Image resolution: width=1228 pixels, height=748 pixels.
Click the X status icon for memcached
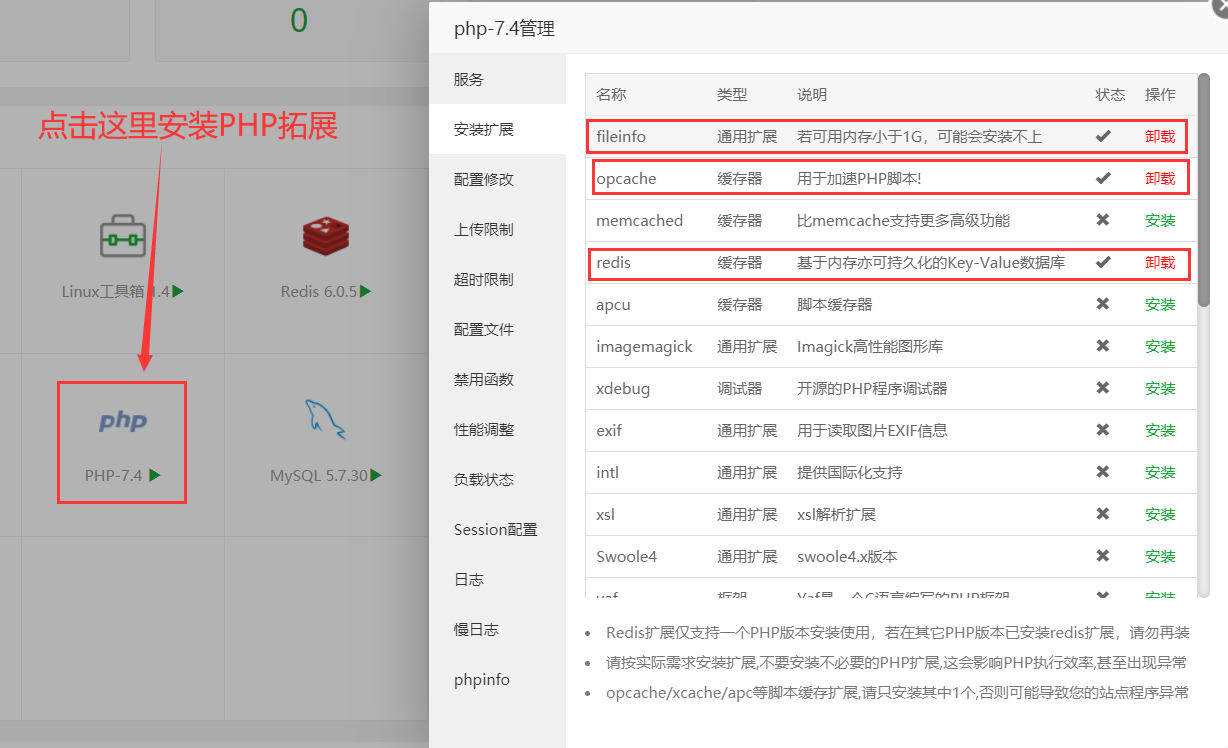[x=1103, y=220]
